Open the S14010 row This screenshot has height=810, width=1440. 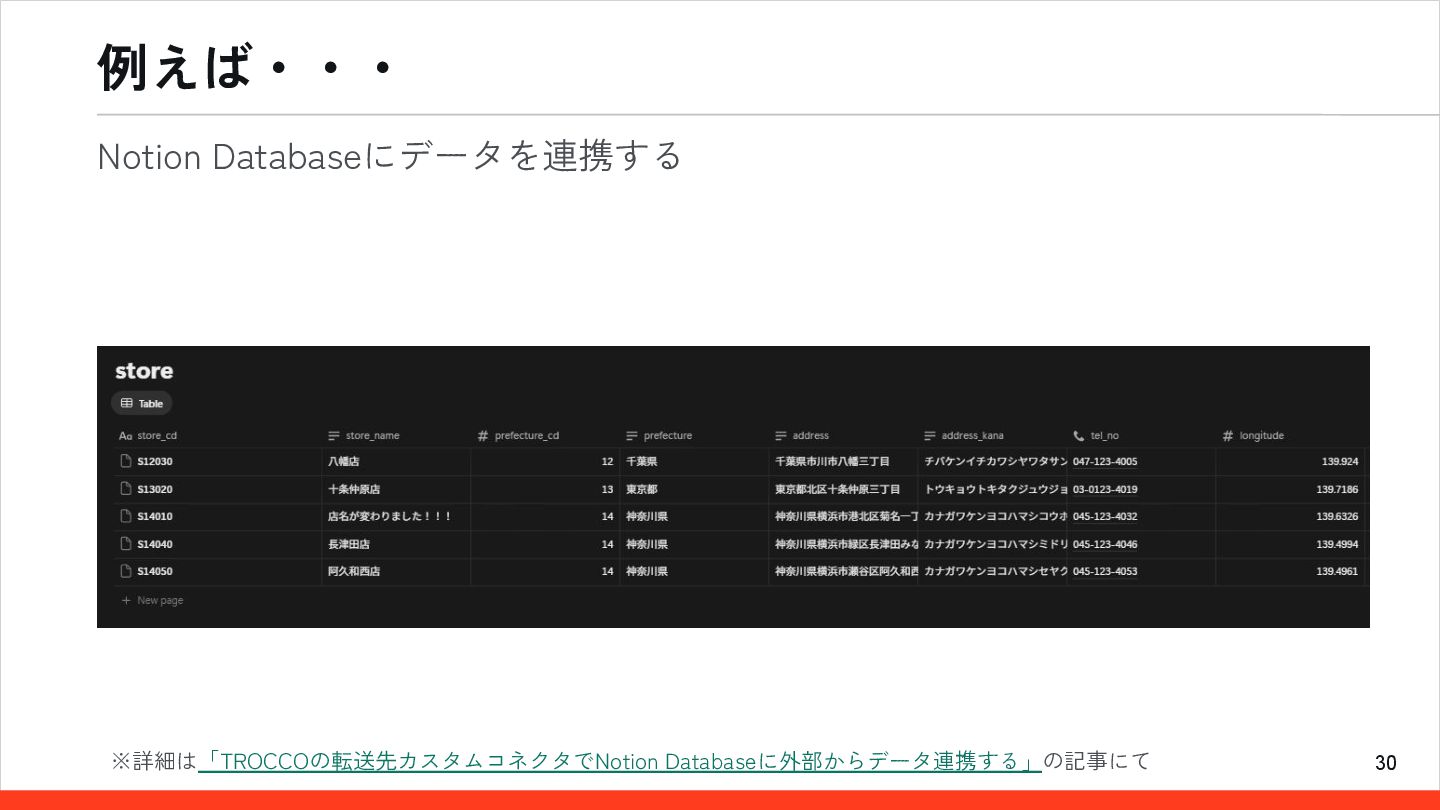tap(155, 516)
